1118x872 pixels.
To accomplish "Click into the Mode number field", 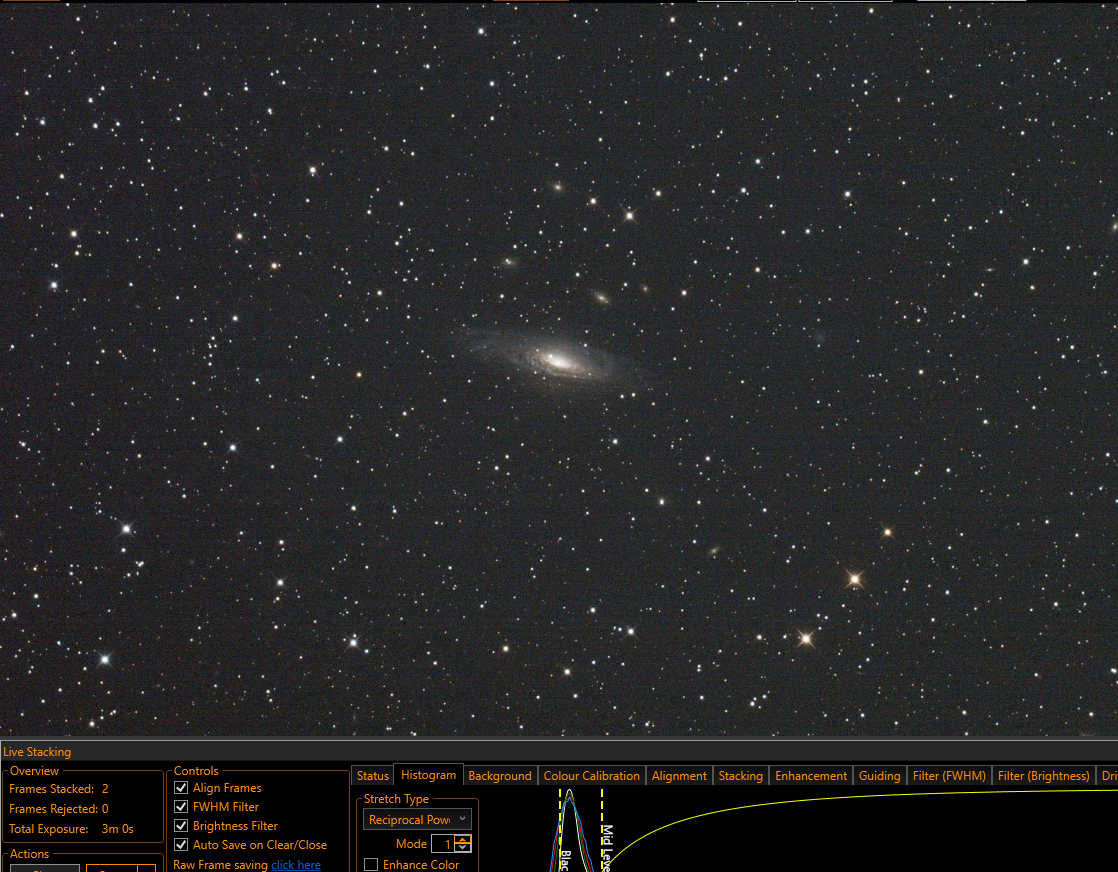I will [443, 844].
